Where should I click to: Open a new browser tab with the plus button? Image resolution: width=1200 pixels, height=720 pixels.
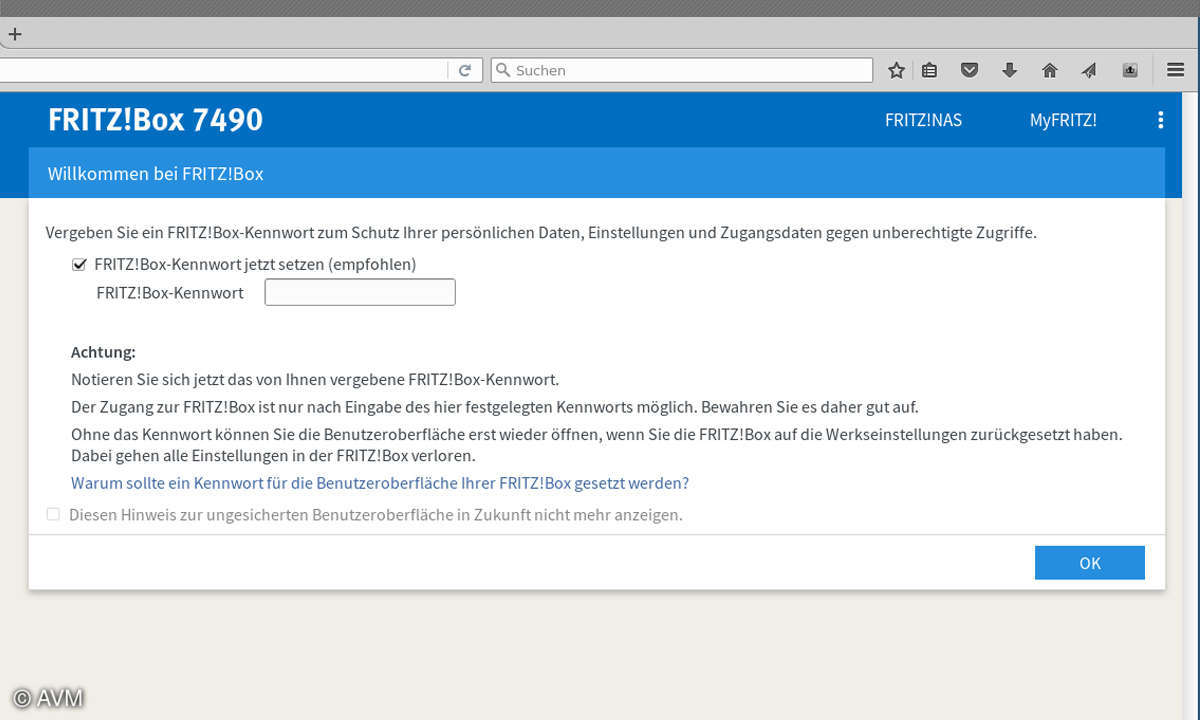[x=14, y=34]
